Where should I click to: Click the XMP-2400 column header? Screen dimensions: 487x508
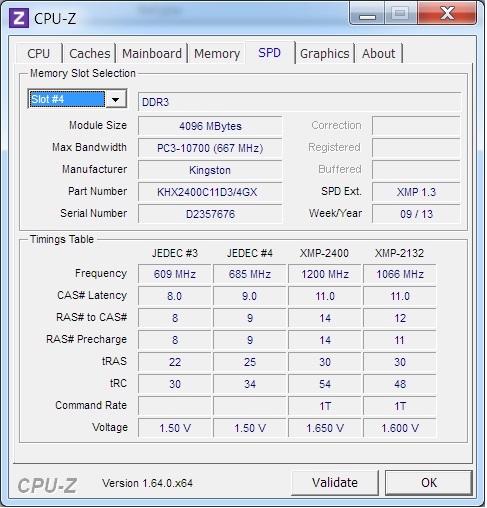[324, 253]
